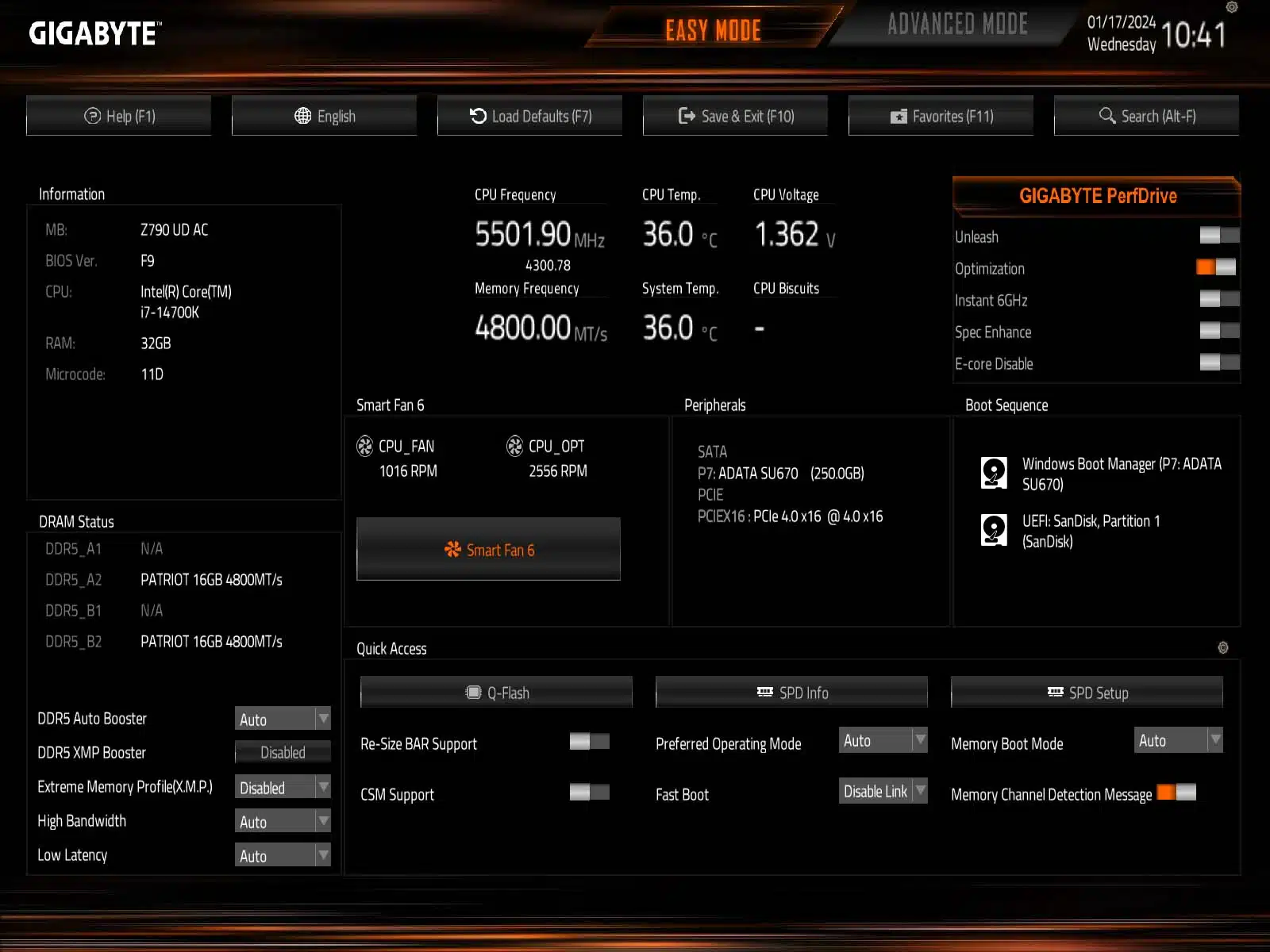Click the 10:41 clock display
1270x952 pixels.
(x=1194, y=35)
